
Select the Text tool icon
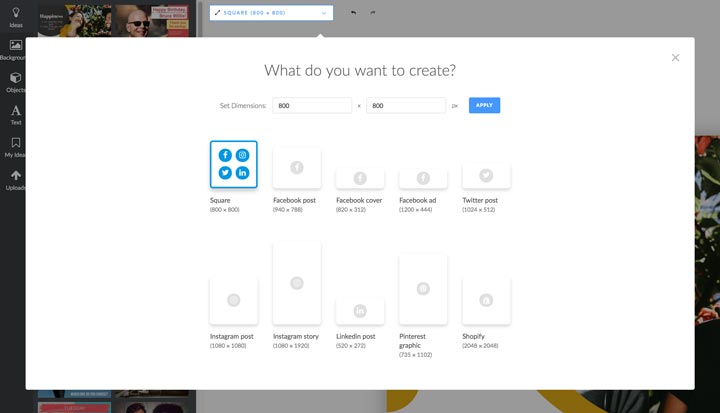(x=16, y=110)
